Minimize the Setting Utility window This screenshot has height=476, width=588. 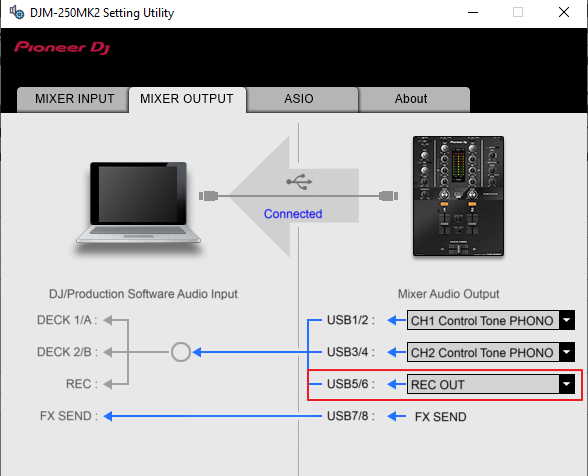[473, 12]
